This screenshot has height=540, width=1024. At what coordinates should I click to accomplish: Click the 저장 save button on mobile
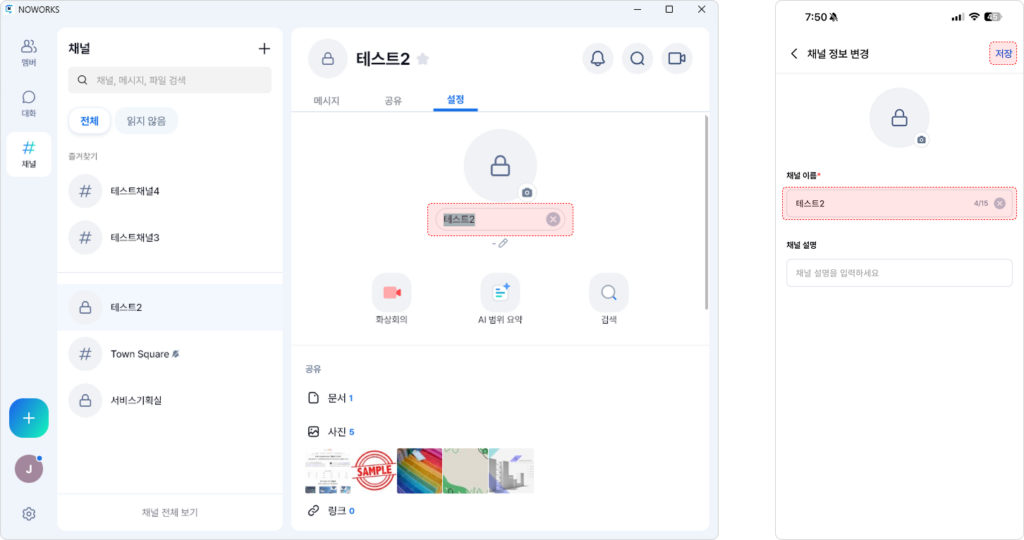tap(1003, 54)
